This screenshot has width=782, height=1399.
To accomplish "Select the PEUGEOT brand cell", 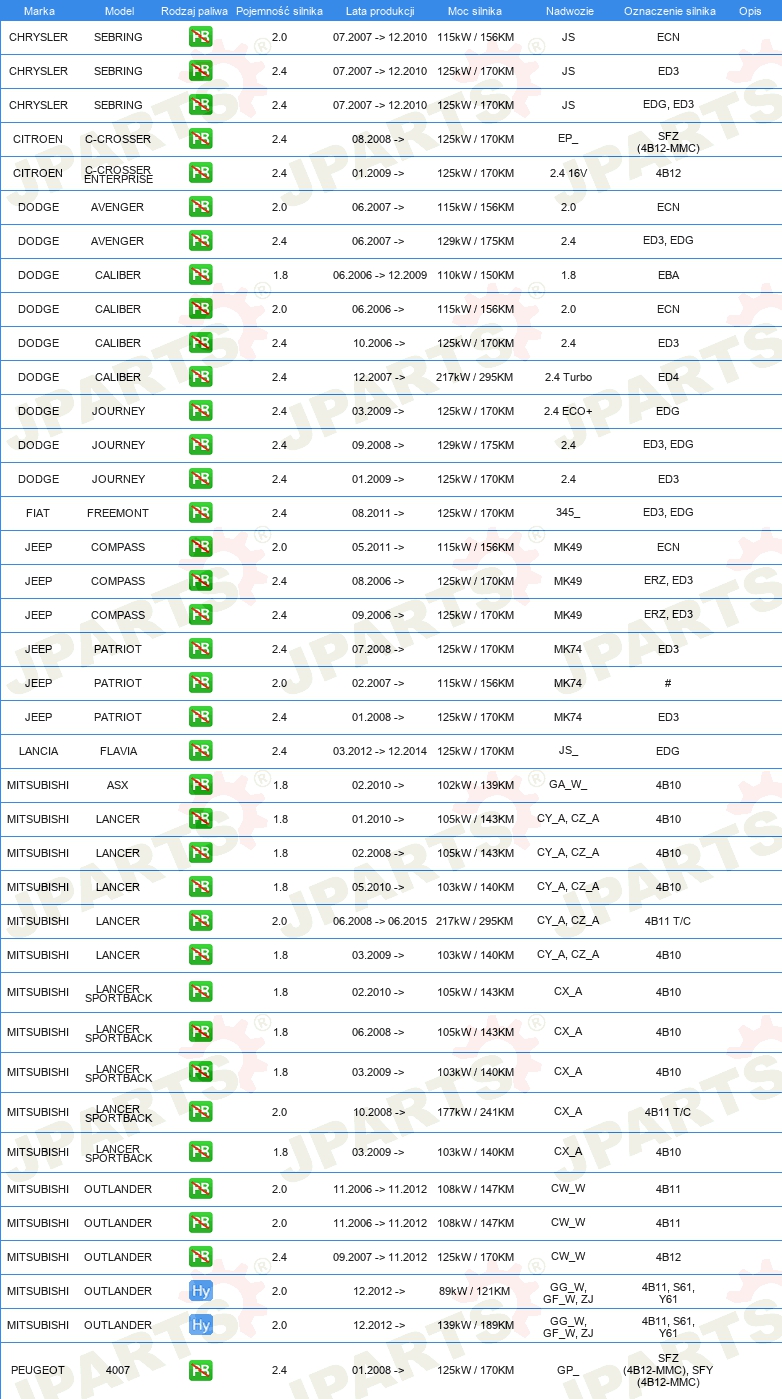I will 38,1371.
